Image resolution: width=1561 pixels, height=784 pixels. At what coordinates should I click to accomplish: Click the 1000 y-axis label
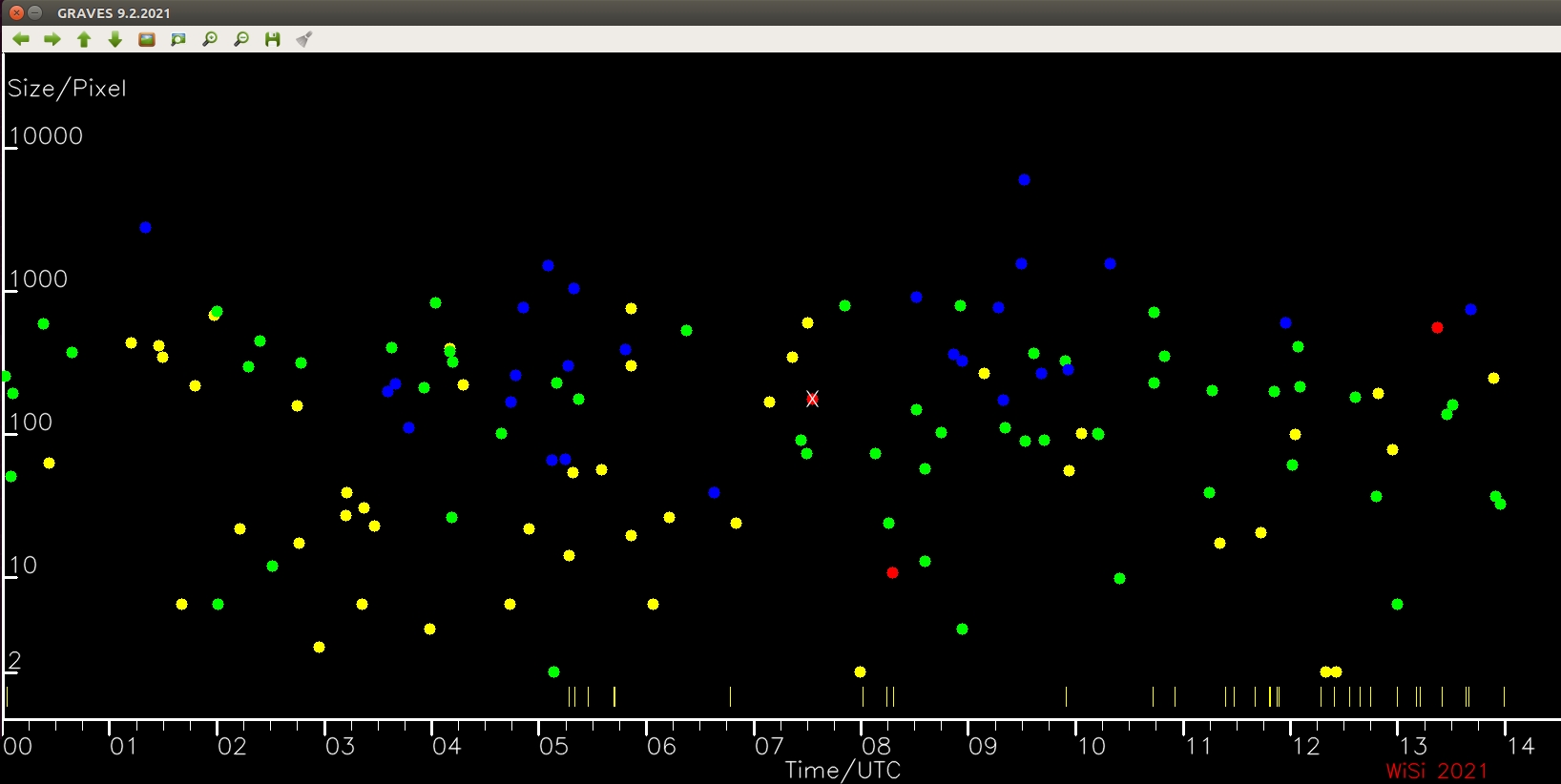(38, 279)
